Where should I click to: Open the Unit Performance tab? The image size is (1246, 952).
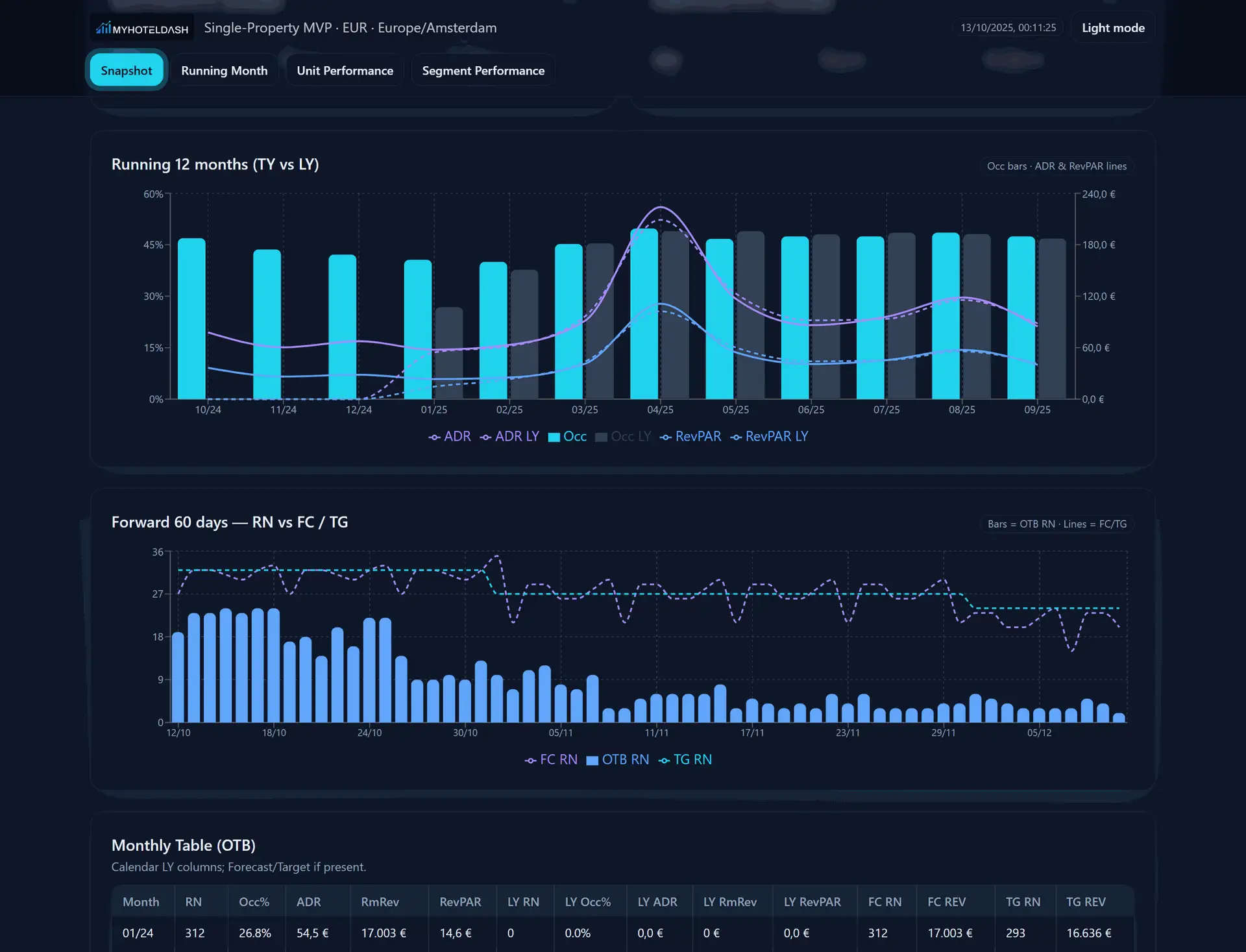click(345, 71)
